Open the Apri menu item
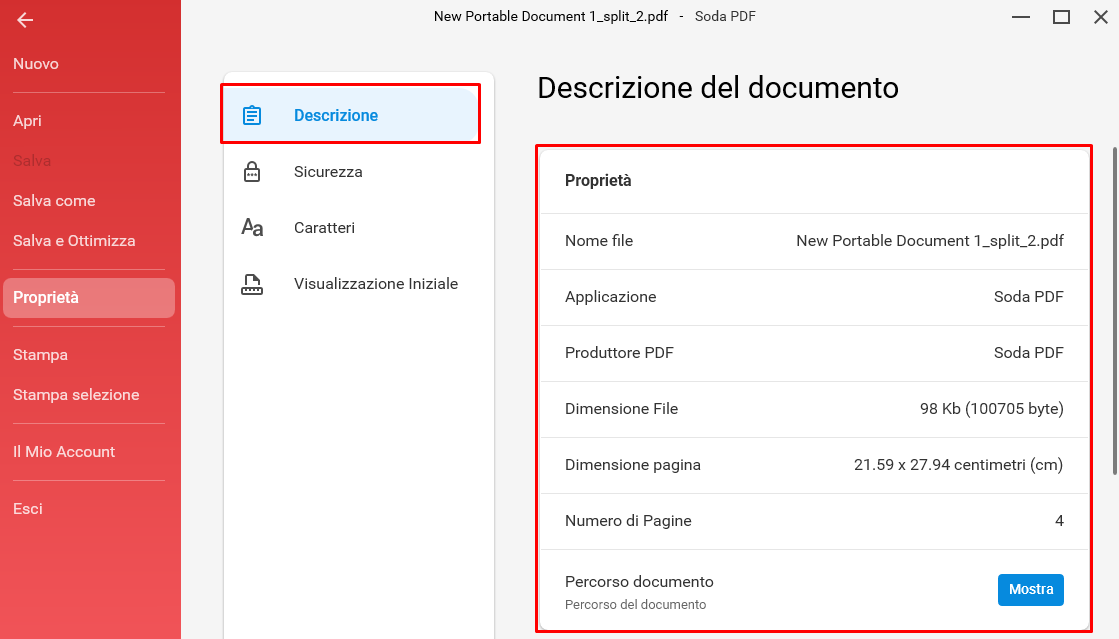Image resolution: width=1119 pixels, height=639 pixels. (27, 121)
